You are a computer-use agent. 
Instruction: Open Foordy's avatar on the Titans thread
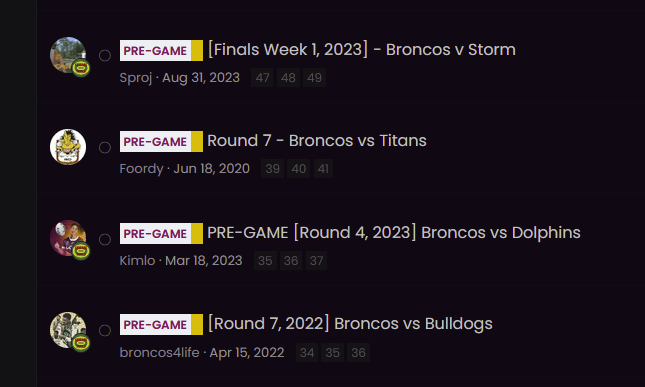68,147
